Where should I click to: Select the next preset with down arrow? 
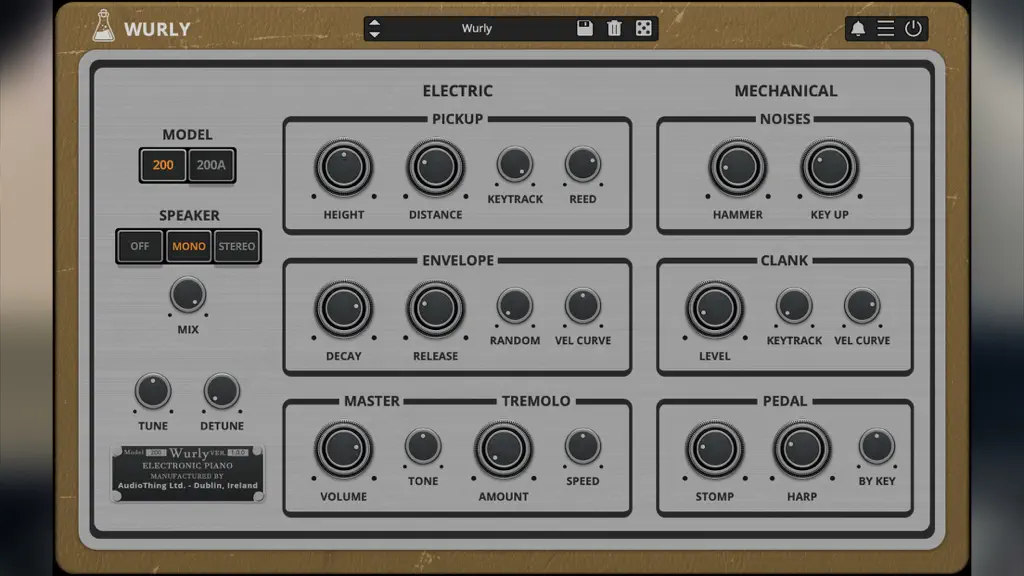click(x=374, y=34)
